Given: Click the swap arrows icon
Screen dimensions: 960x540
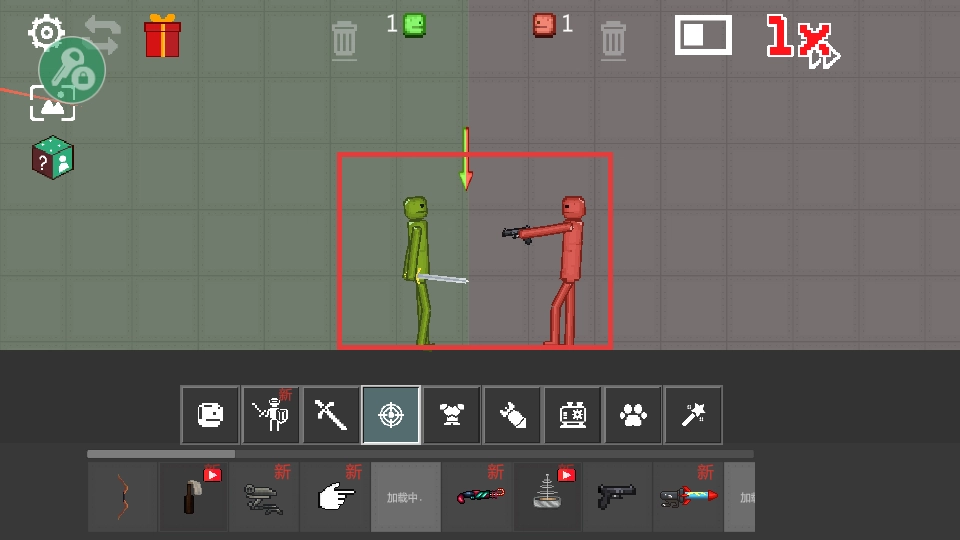Looking at the screenshot, I should tap(102, 34).
